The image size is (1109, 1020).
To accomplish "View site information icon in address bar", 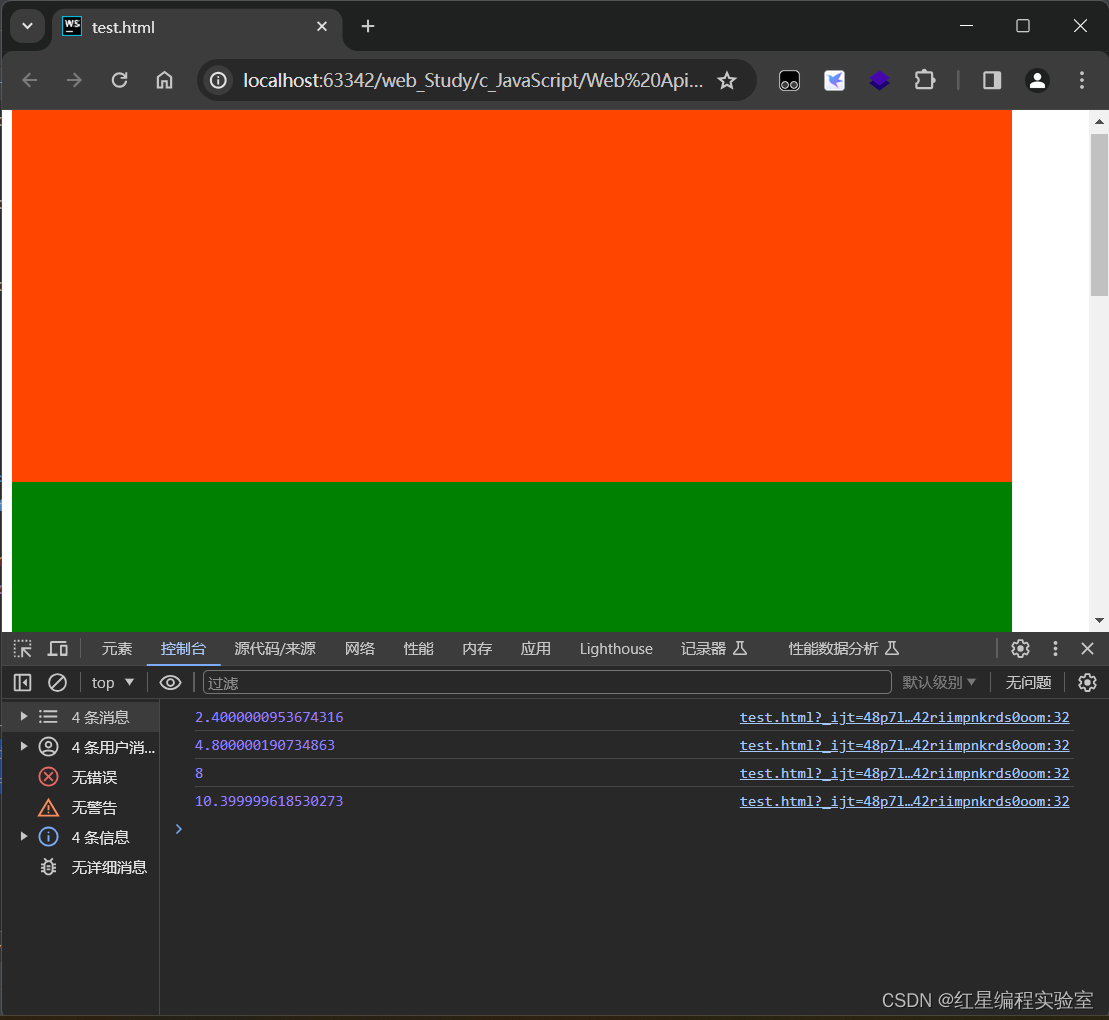I will tap(218, 80).
